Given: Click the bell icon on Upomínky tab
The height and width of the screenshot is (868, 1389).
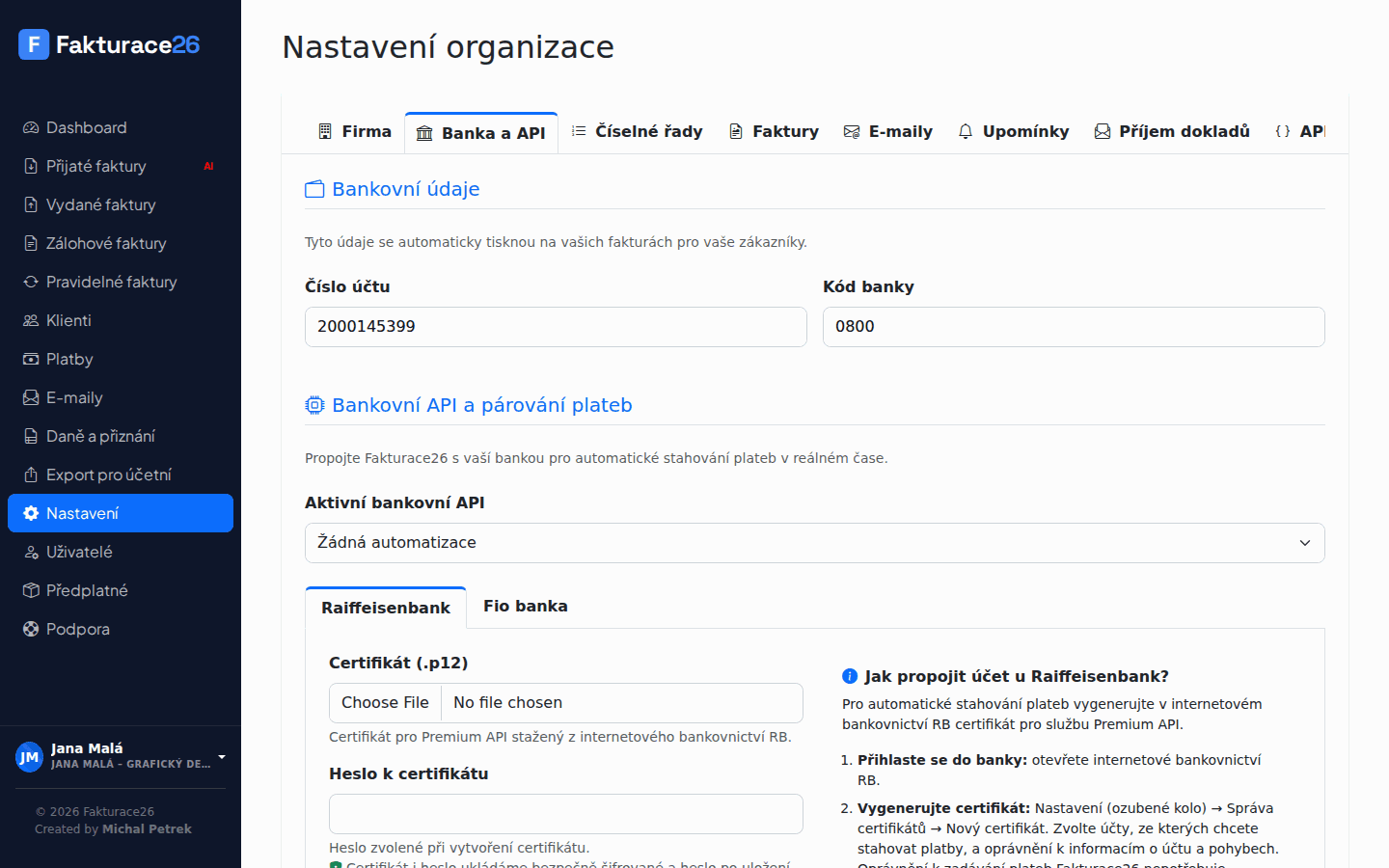Looking at the screenshot, I should pyautogui.click(x=966, y=131).
